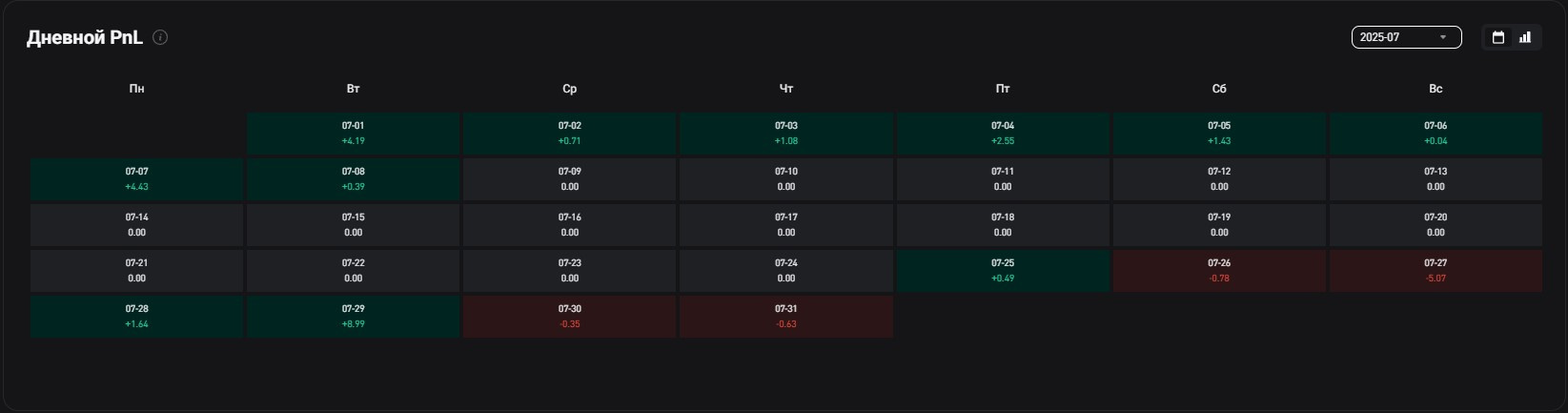Image resolution: width=1568 pixels, height=413 pixels.
Task: Select the 07-25 cell showing +0.49
Action: coord(1003,271)
